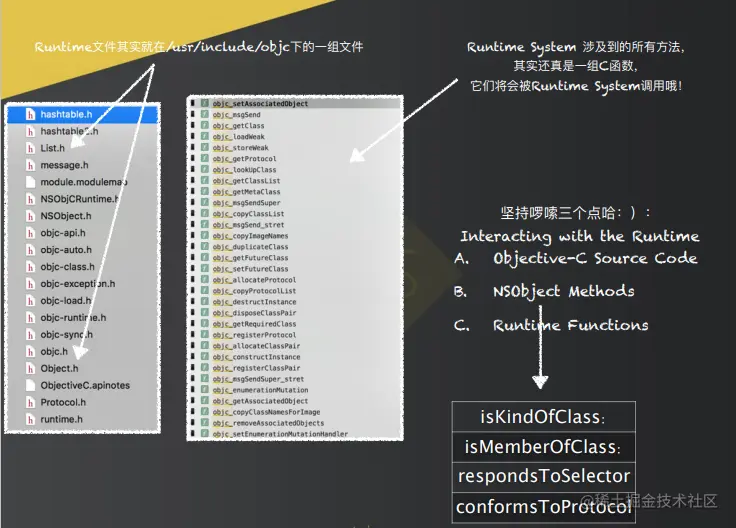
Task: Select the objc_getAssociatedObject function name
Action: [261, 401]
